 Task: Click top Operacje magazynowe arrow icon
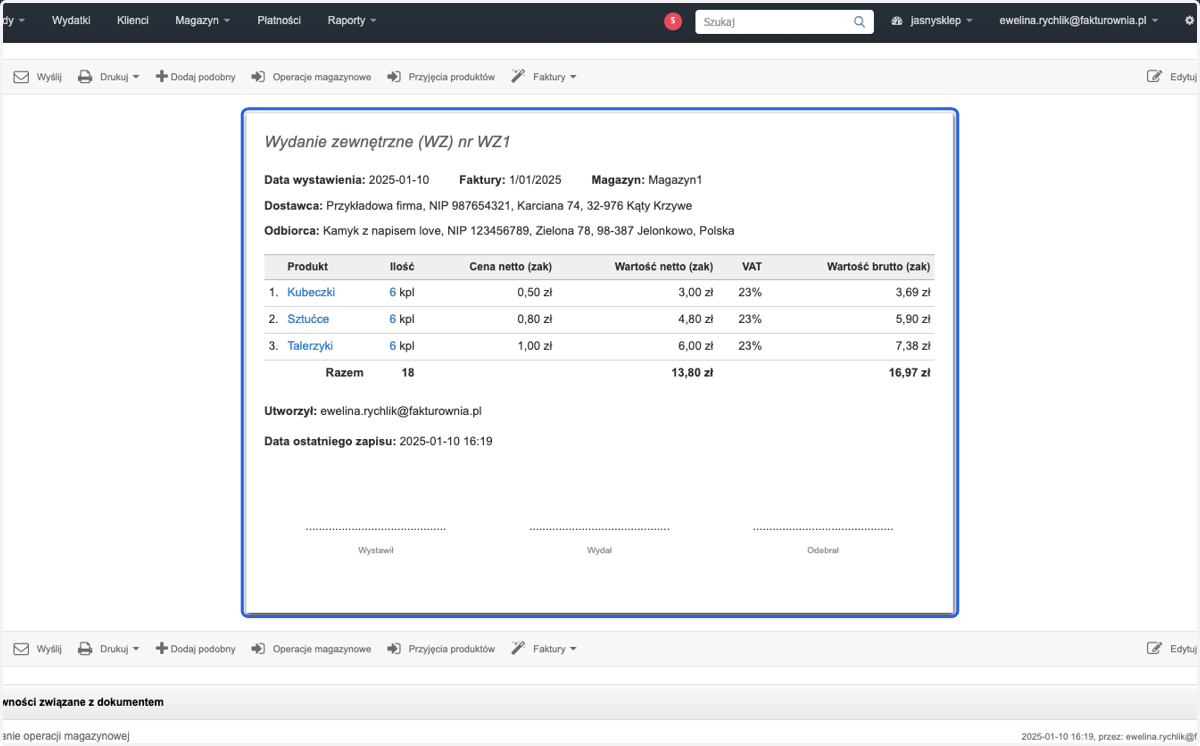(258, 77)
